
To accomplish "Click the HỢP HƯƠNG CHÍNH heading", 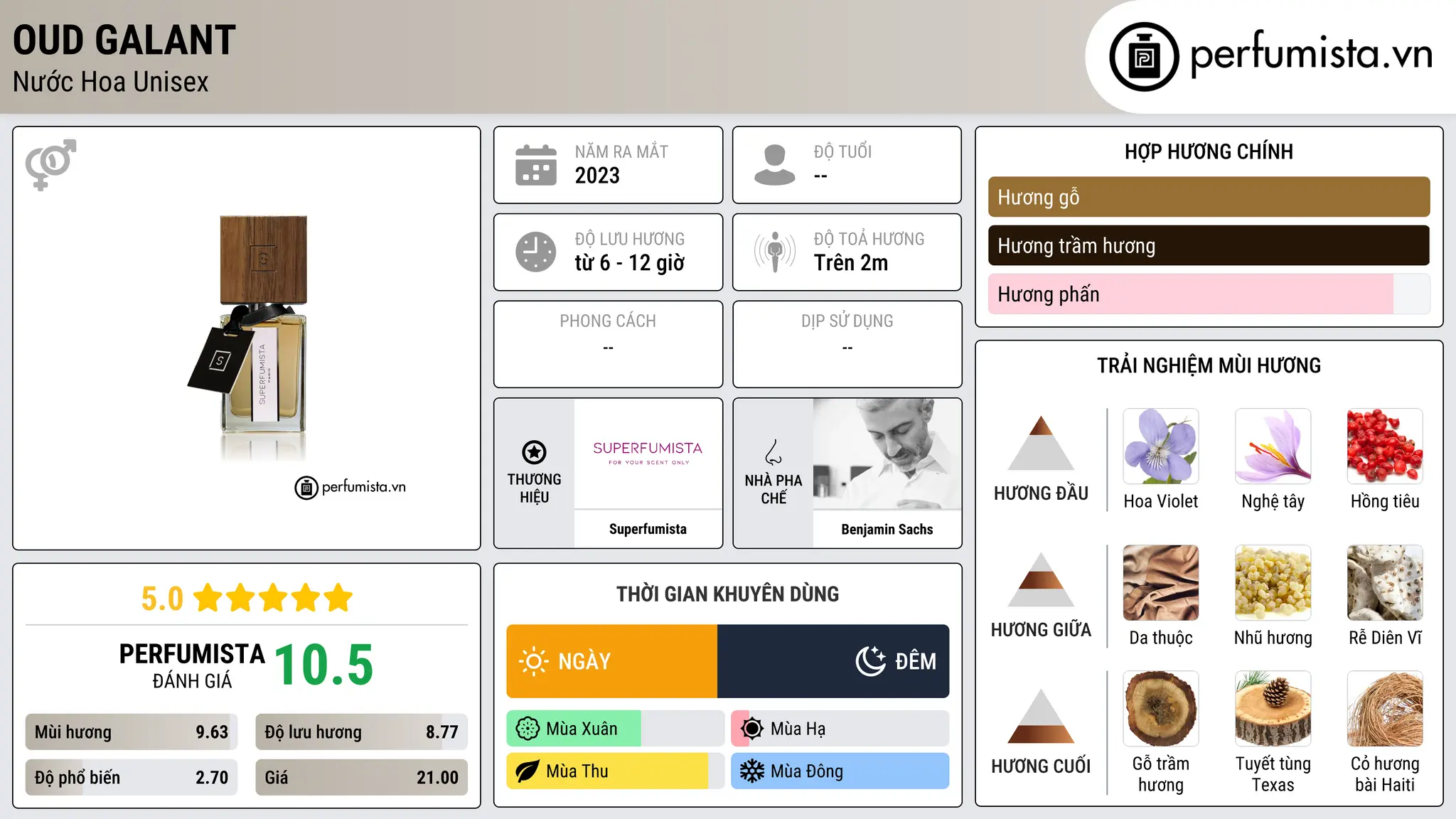I will click(x=1209, y=151).
